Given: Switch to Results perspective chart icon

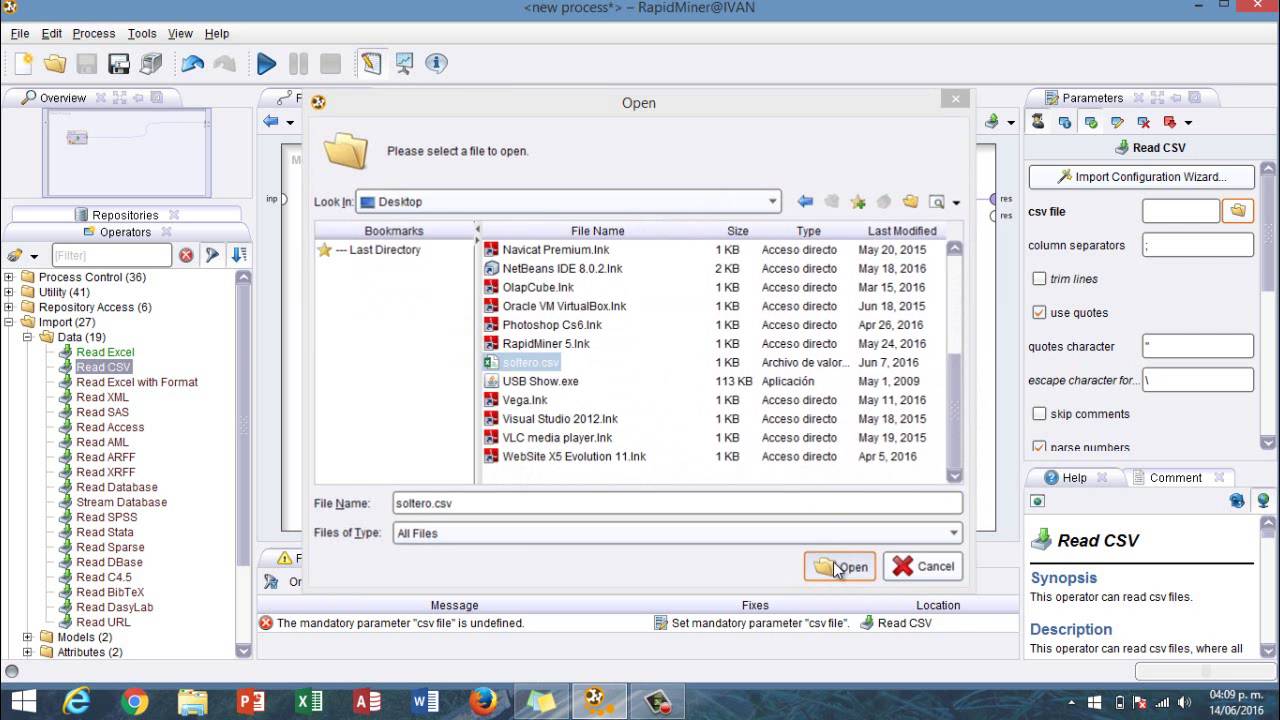Looking at the screenshot, I should tap(404, 64).
